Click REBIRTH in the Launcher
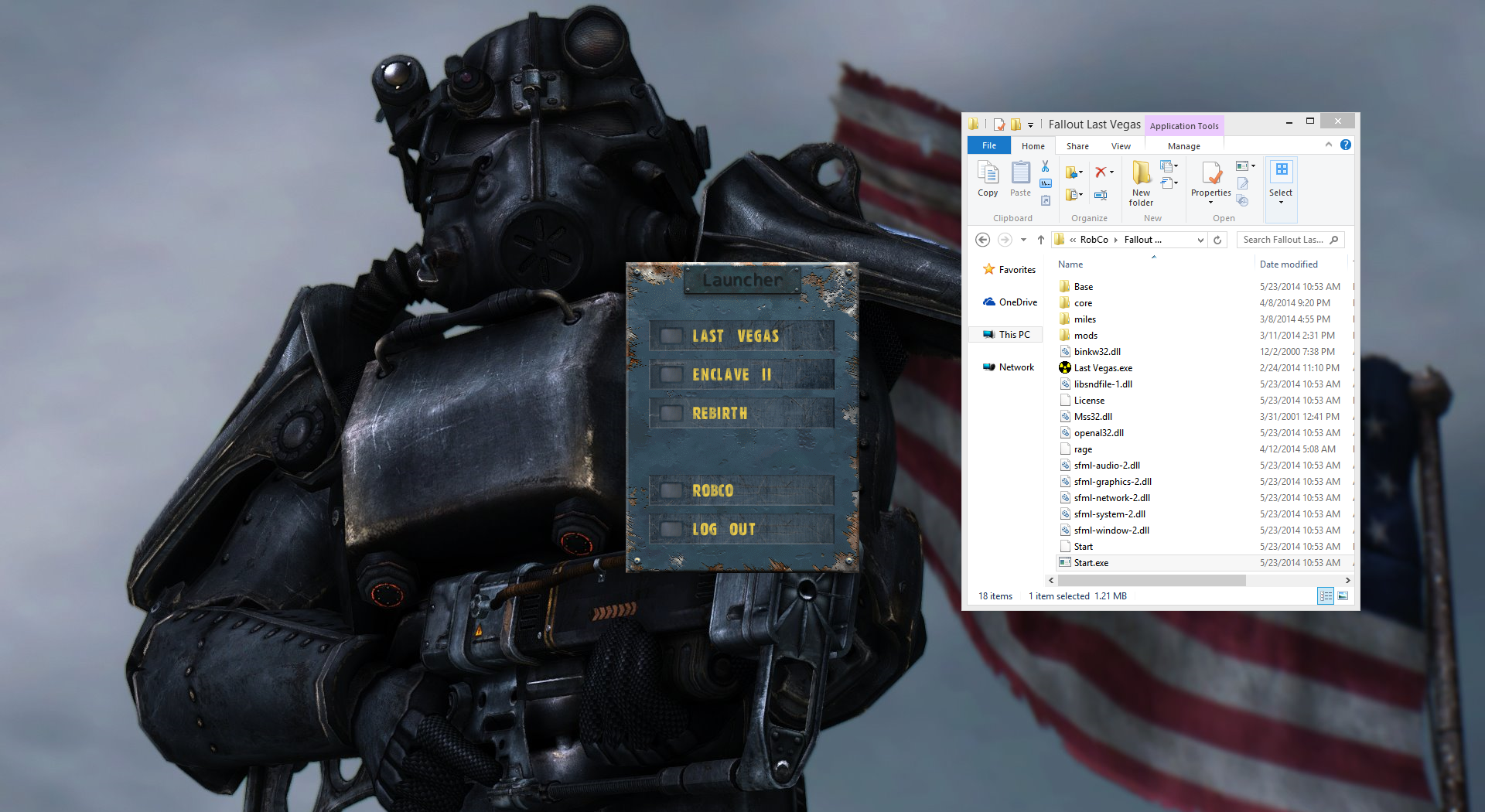This screenshot has width=1485, height=812. [x=742, y=413]
